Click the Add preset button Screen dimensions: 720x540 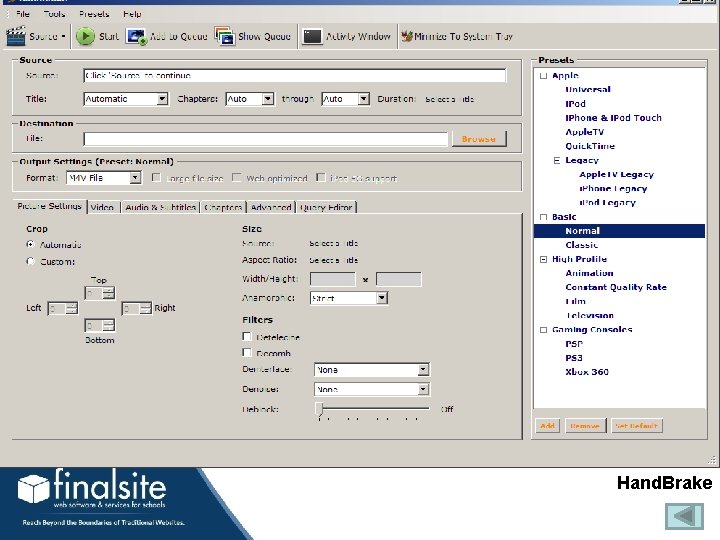(x=547, y=426)
